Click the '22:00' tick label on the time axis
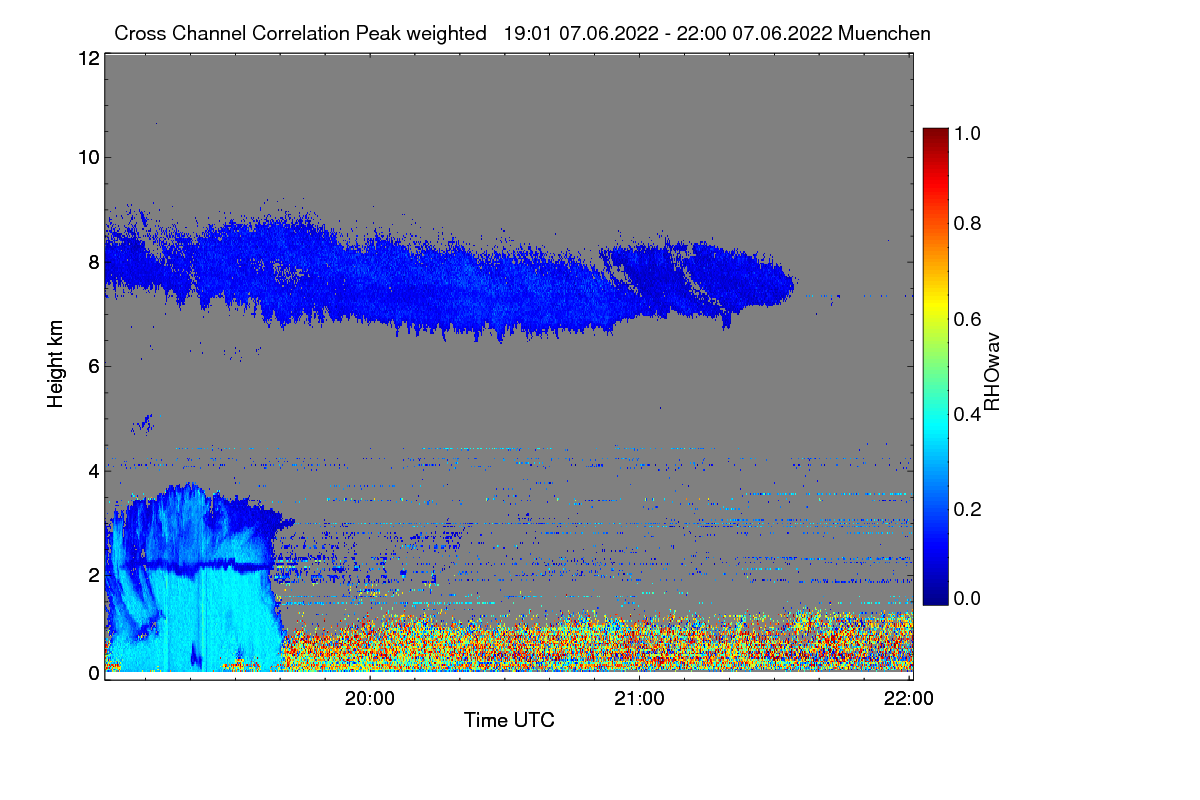Viewport: 1200px width, 800px height. coord(910,699)
